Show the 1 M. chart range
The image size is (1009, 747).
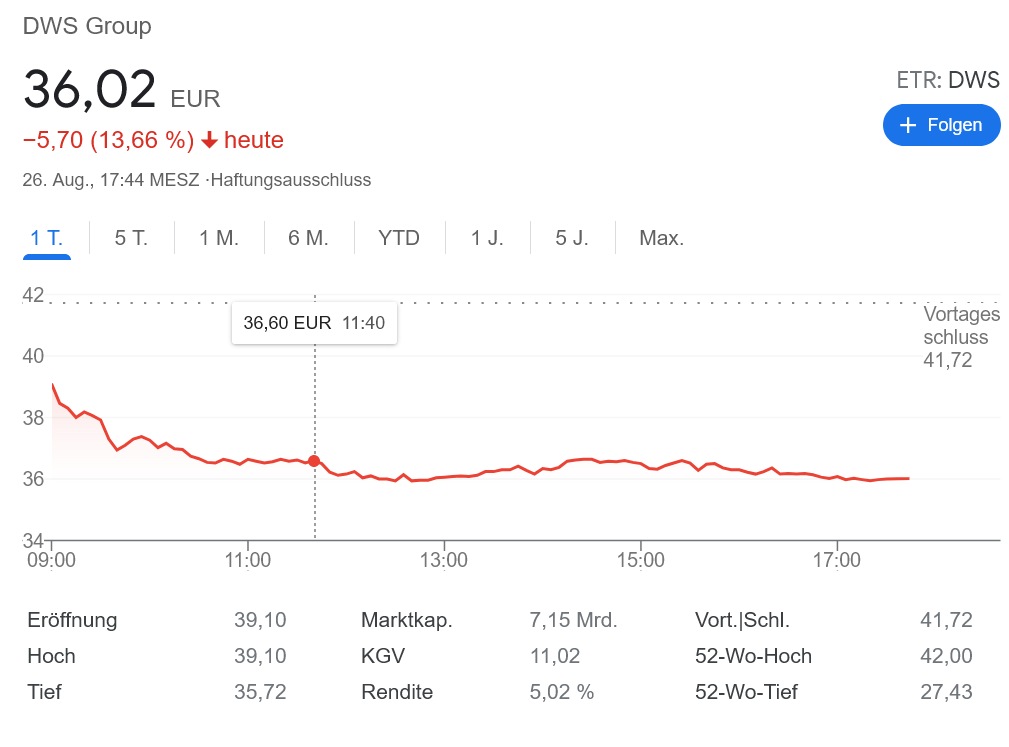pos(219,238)
